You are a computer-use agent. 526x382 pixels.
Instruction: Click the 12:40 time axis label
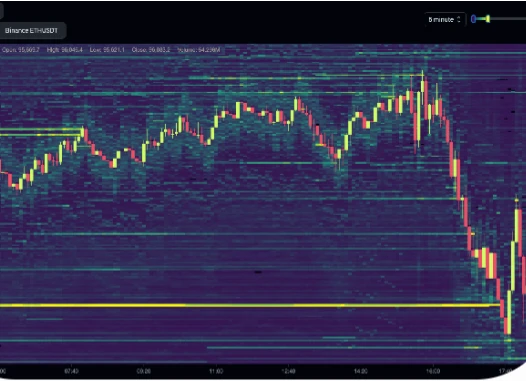(288, 371)
